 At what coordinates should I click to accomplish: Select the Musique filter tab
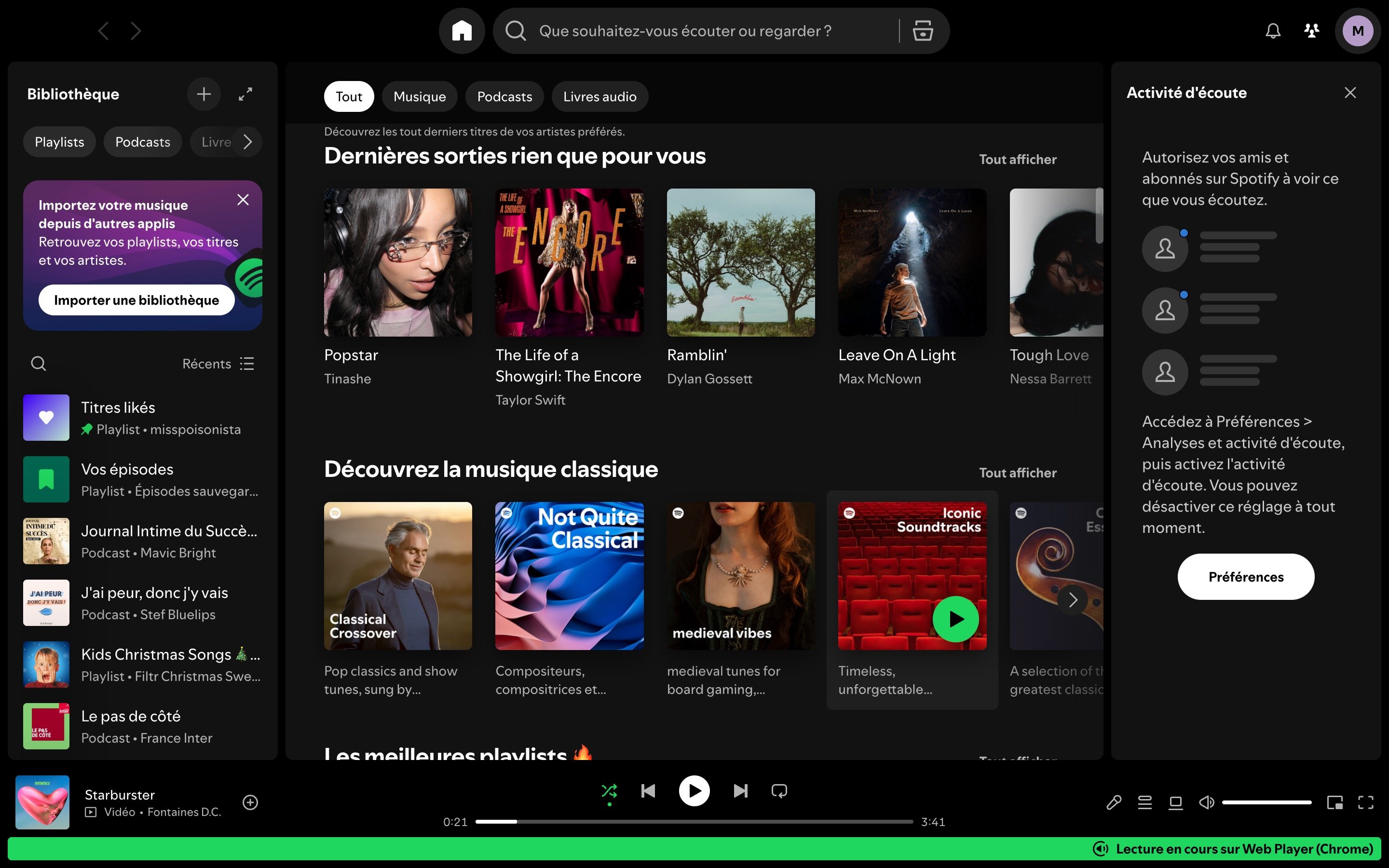pos(420,96)
